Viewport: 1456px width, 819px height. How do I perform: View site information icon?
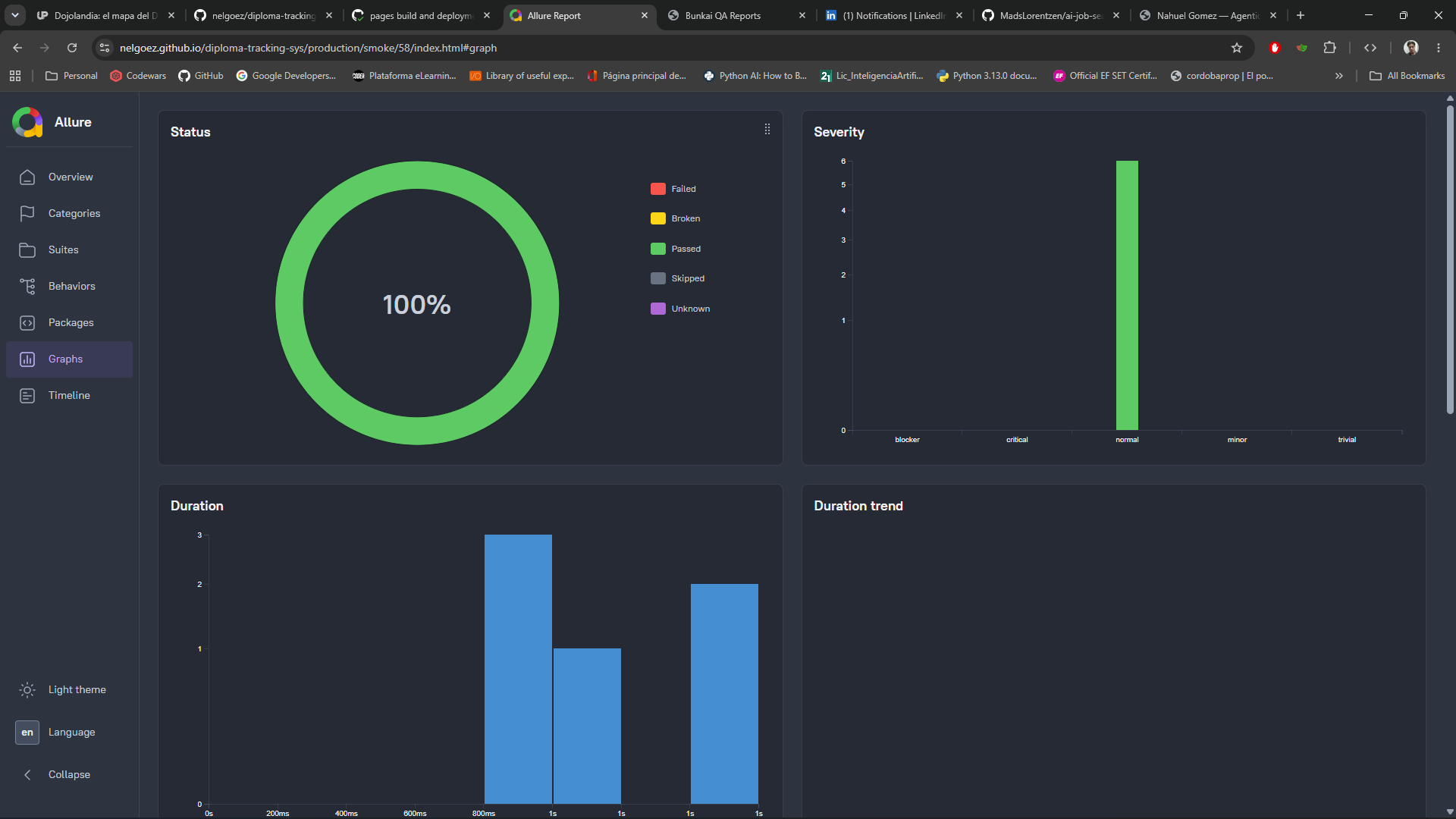(x=105, y=48)
